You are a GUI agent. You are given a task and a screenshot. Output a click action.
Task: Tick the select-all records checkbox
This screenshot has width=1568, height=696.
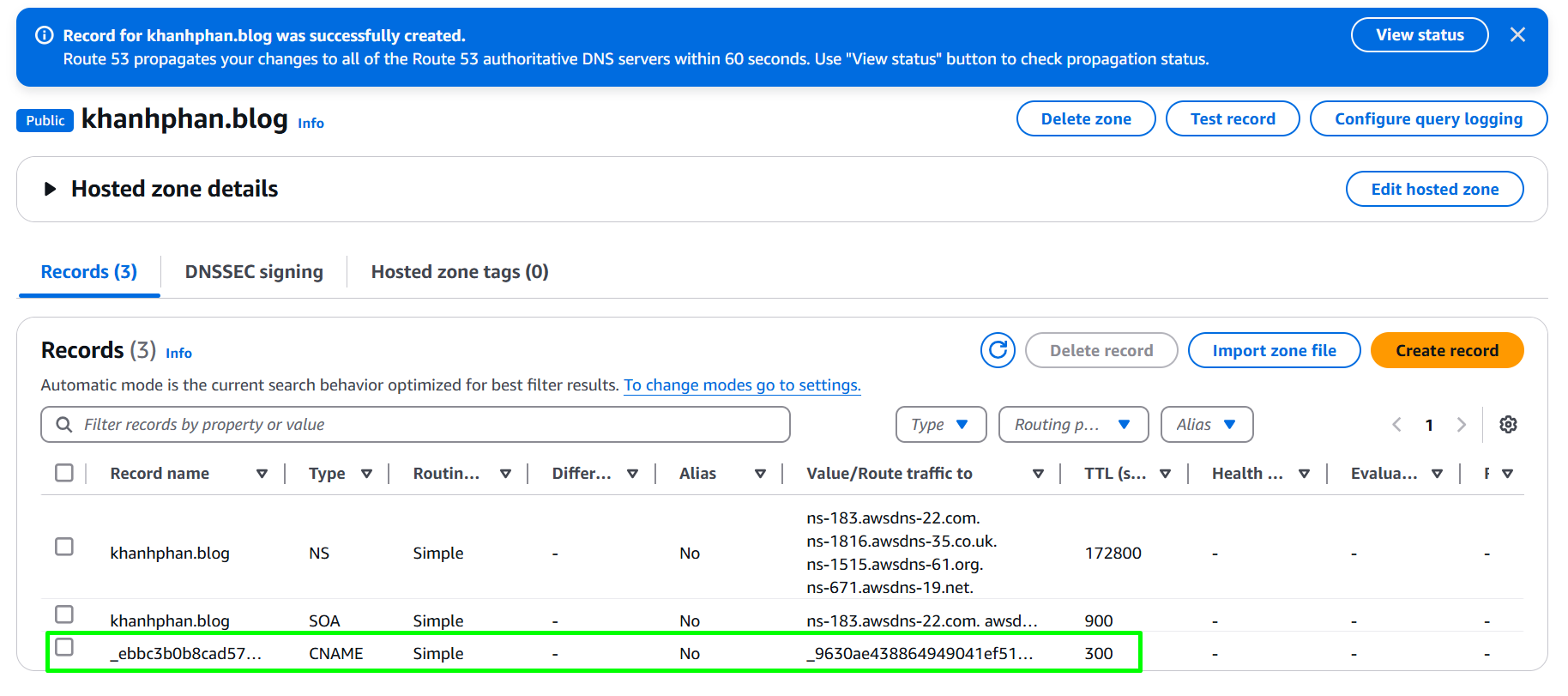click(x=64, y=473)
